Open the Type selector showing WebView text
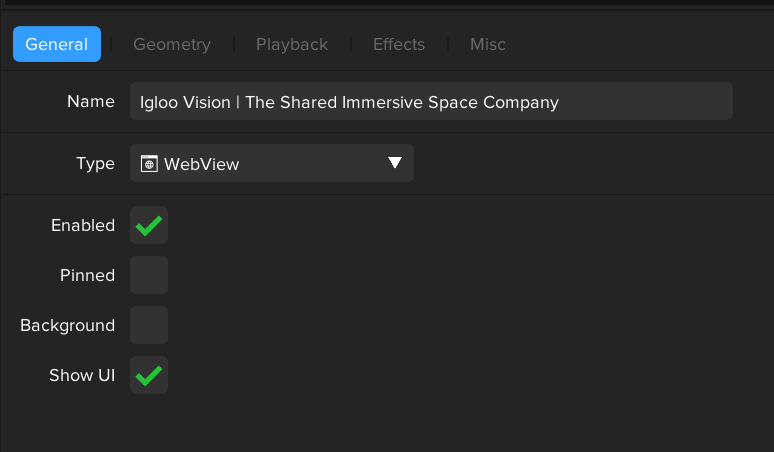This screenshot has width=774, height=452. click(270, 164)
